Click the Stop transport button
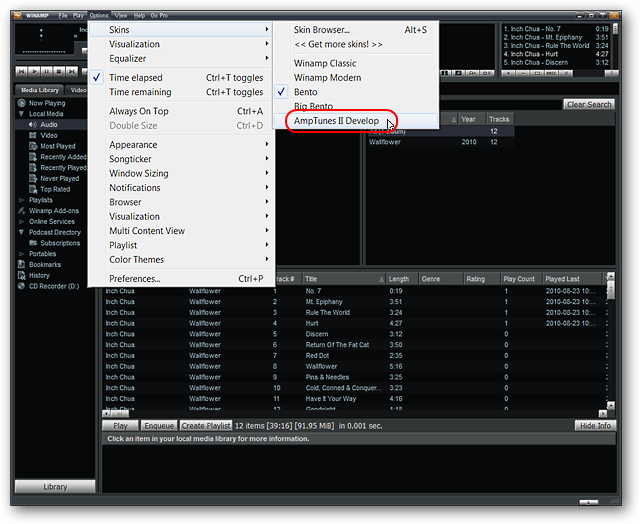 pos(59,72)
